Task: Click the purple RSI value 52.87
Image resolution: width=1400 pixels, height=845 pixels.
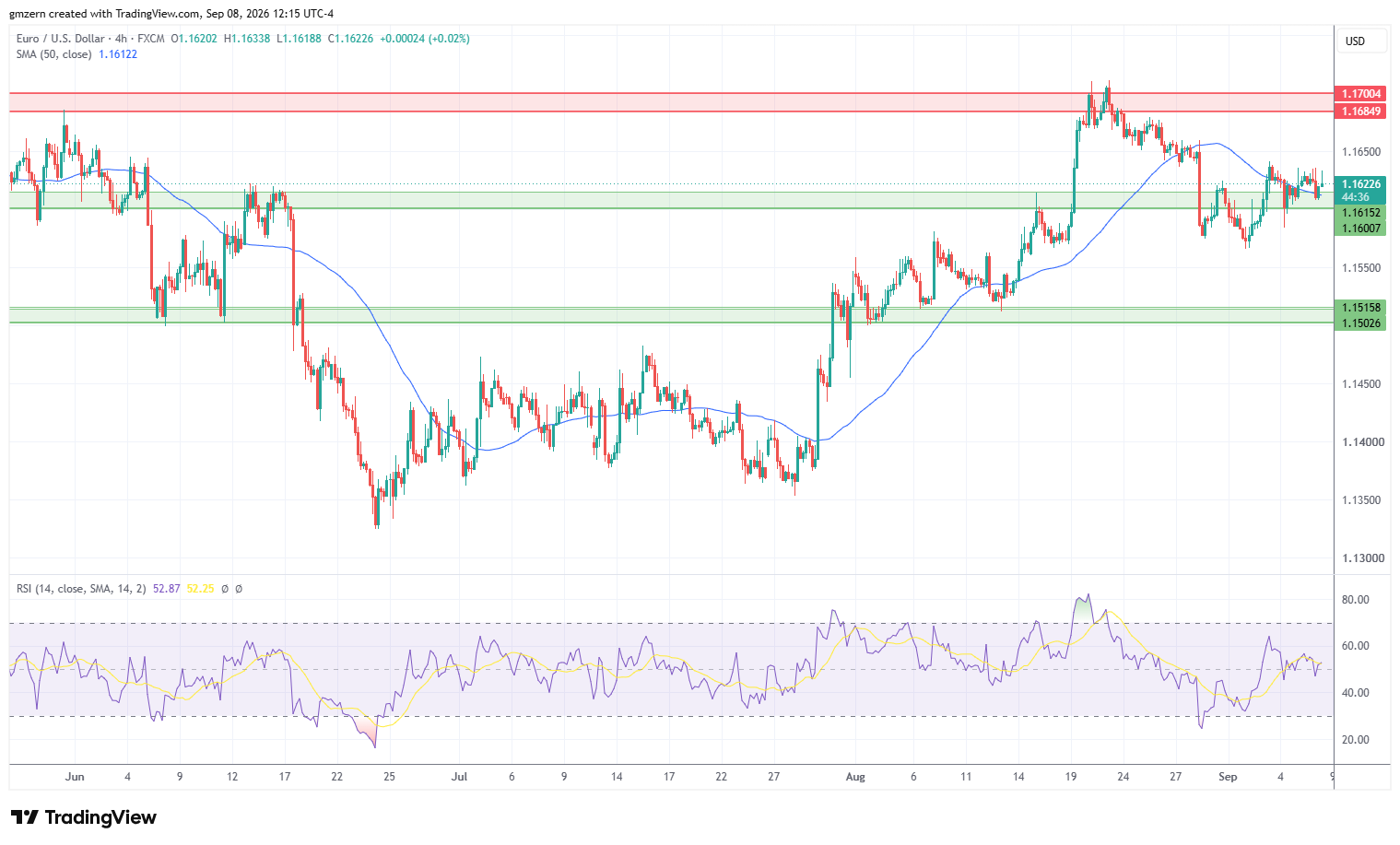Action: [x=167, y=589]
